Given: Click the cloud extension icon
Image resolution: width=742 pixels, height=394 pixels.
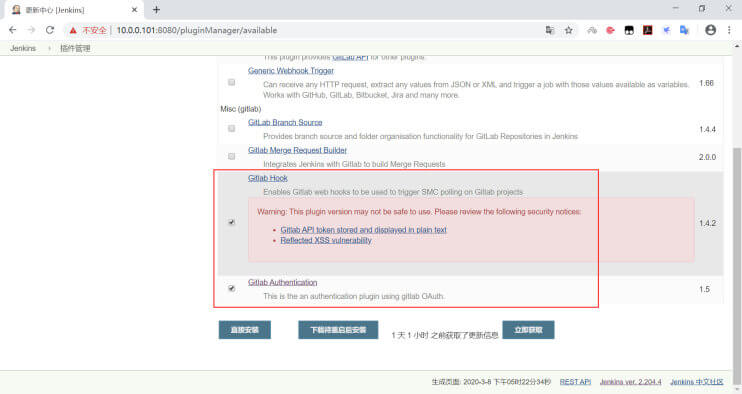Looking at the screenshot, I should pos(592,30).
